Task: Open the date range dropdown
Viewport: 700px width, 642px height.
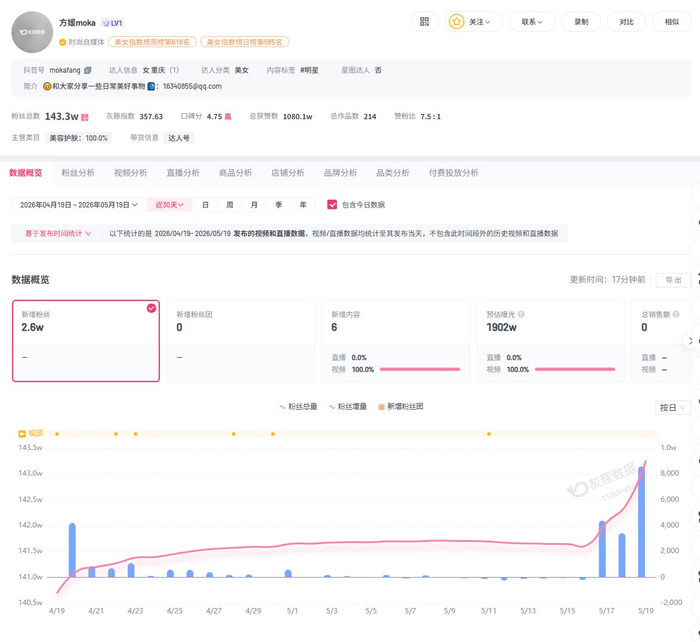Action: tap(79, 204)
